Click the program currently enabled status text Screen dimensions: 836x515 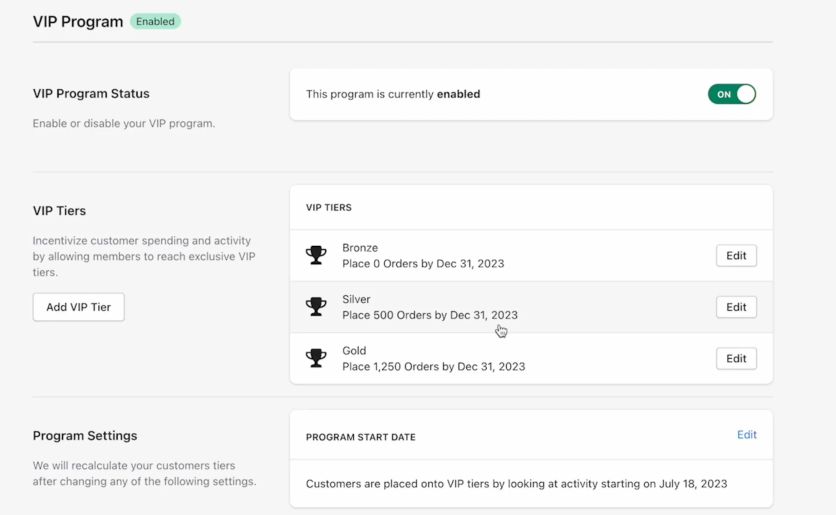click(x=393, y=94)
